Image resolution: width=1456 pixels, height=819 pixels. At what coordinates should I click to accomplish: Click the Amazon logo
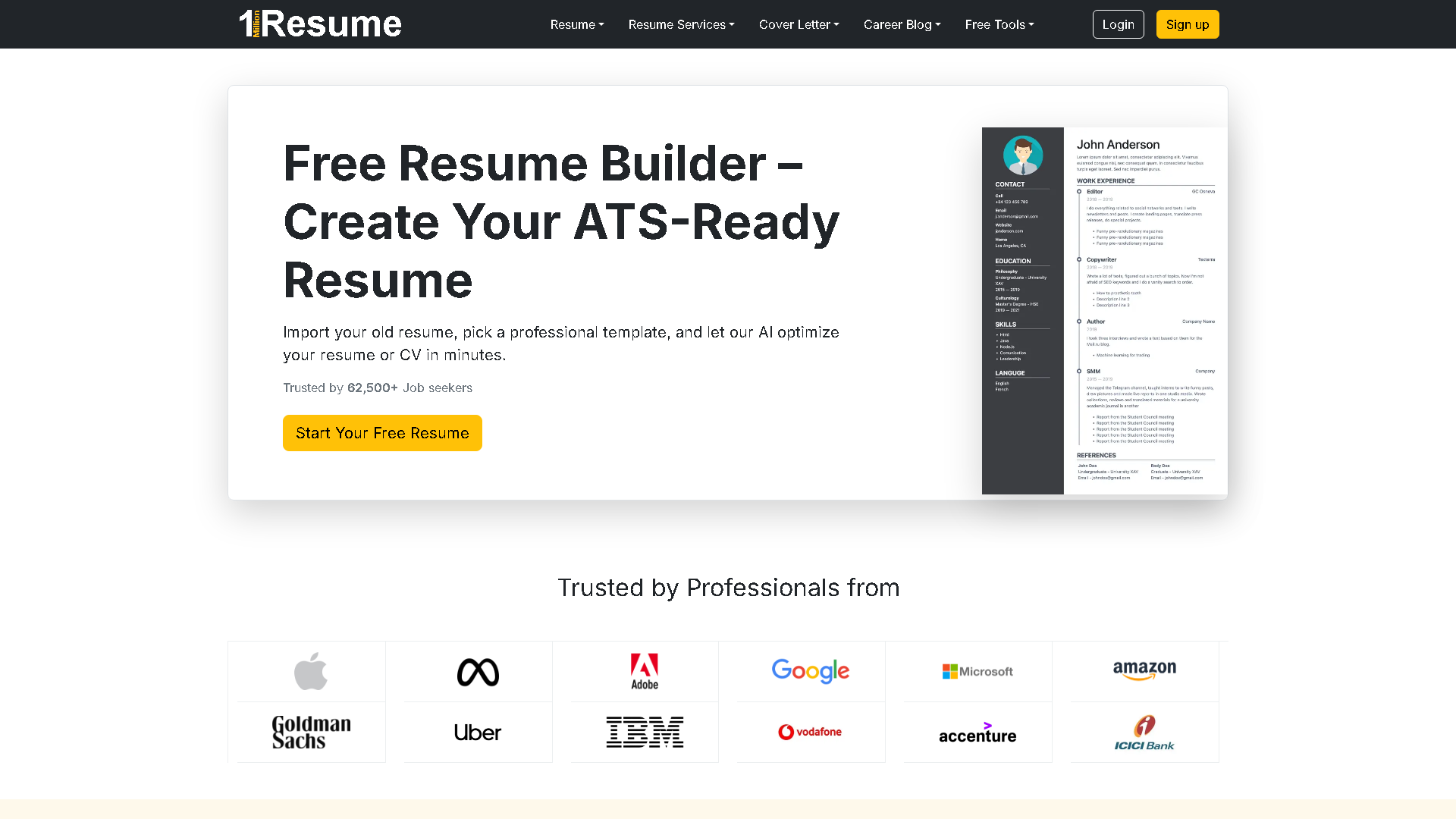[x=1144, y=670]
